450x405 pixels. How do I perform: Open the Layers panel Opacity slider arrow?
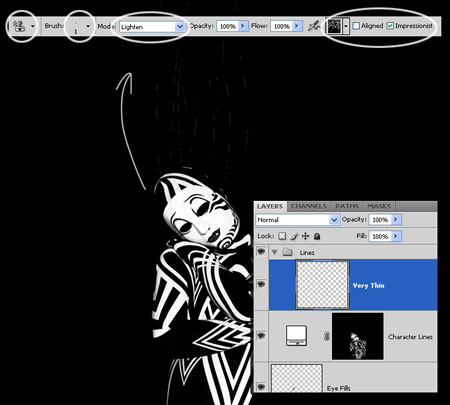(x=396, y=220)
